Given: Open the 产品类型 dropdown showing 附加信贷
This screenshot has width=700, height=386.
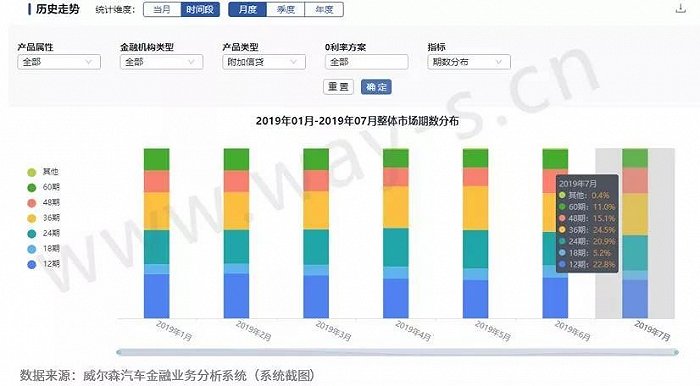Looking at the screenshot, I should pos(264,62).
